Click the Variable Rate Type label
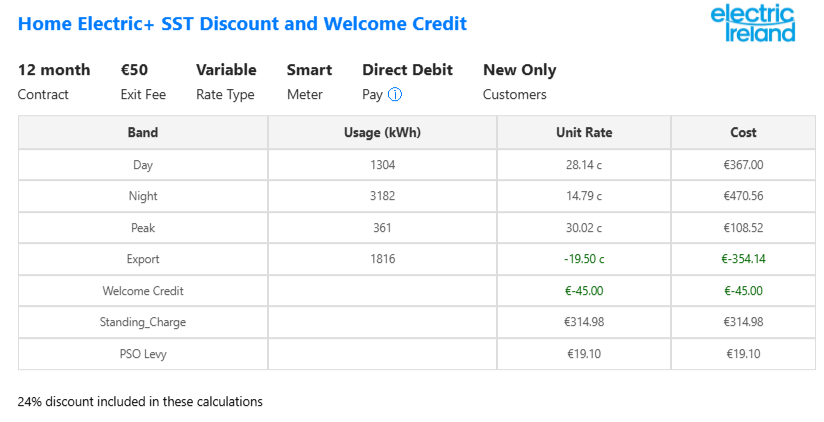824x422 pixels. pyautogui.click(x=226, y=82)
